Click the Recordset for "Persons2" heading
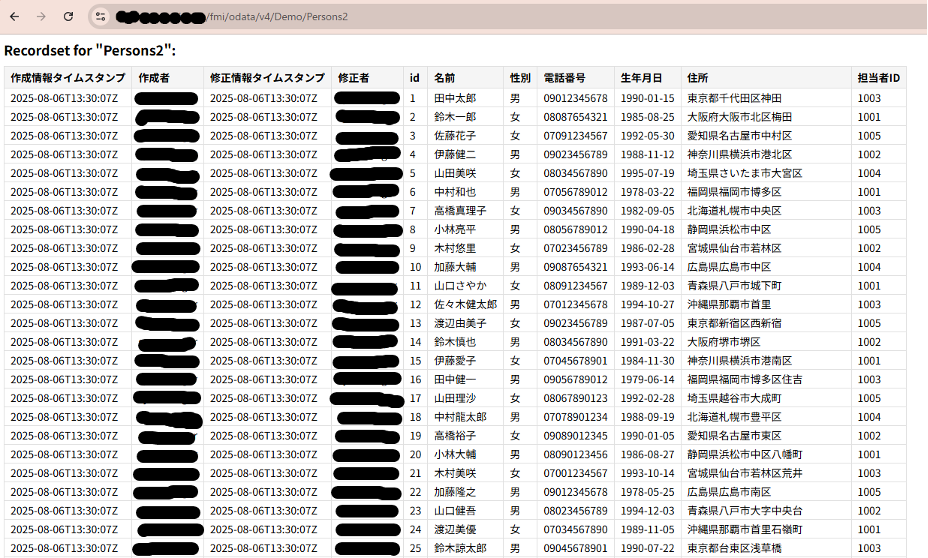Viewport: 928px width, 558px height. tap(90, 50)
